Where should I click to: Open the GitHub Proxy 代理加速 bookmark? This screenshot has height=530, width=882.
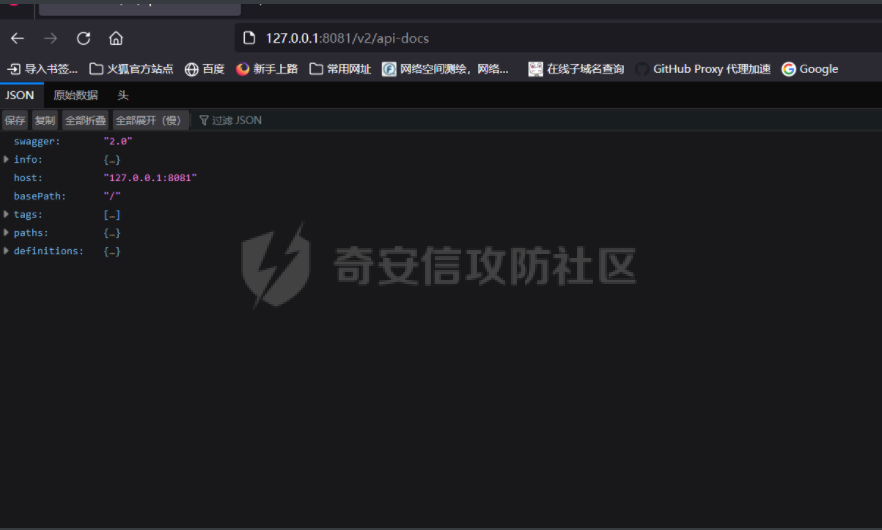tap(703, 69)
